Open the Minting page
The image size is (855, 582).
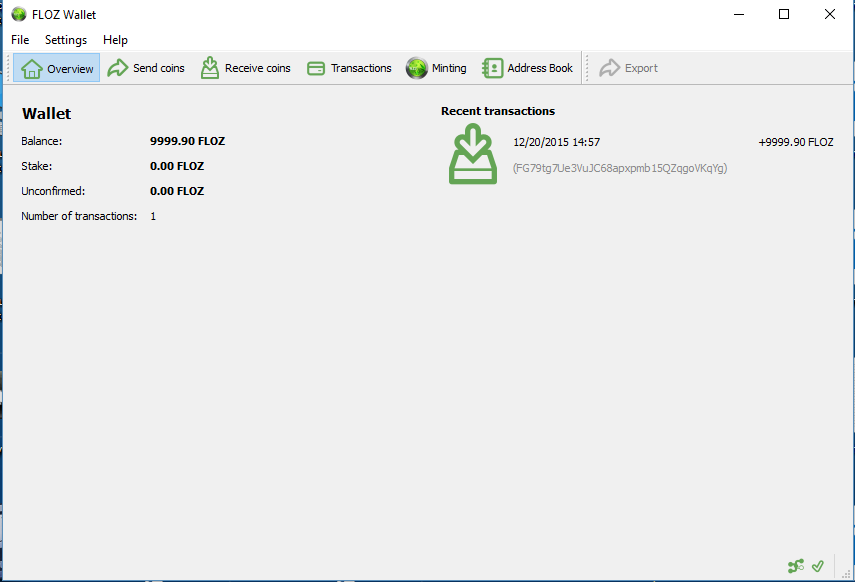tap(436, 68)
